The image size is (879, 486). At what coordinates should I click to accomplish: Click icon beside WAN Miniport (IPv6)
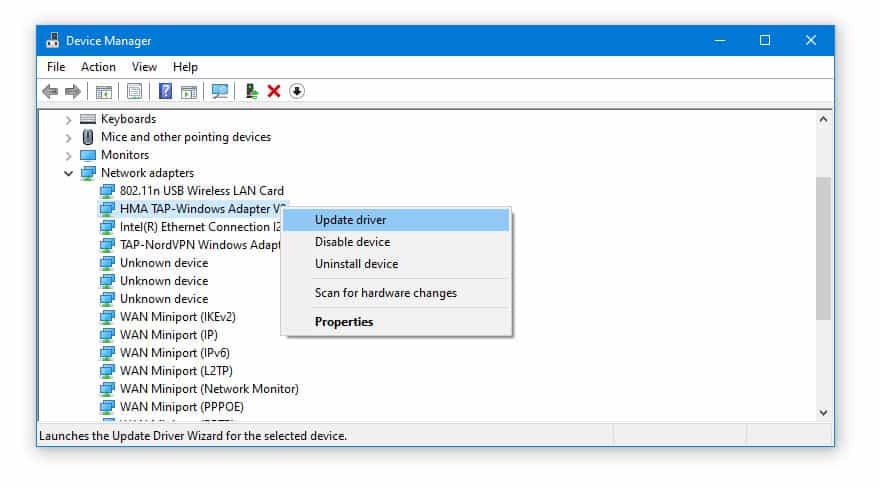[x=107, y=353]
